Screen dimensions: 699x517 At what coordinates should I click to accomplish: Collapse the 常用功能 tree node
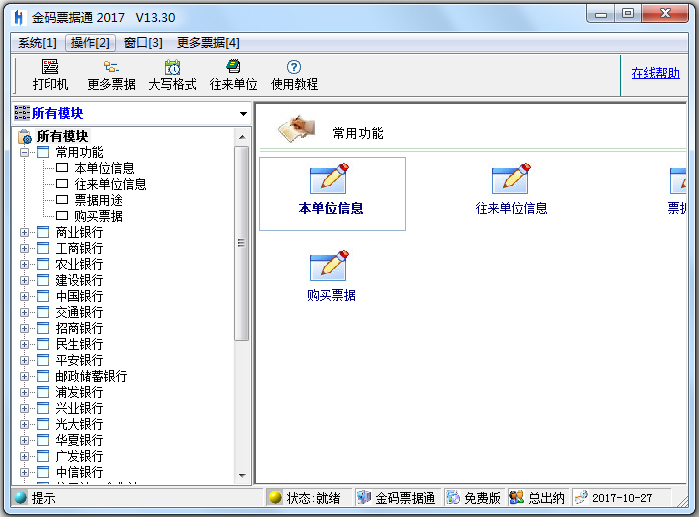(x=25, y=153)
